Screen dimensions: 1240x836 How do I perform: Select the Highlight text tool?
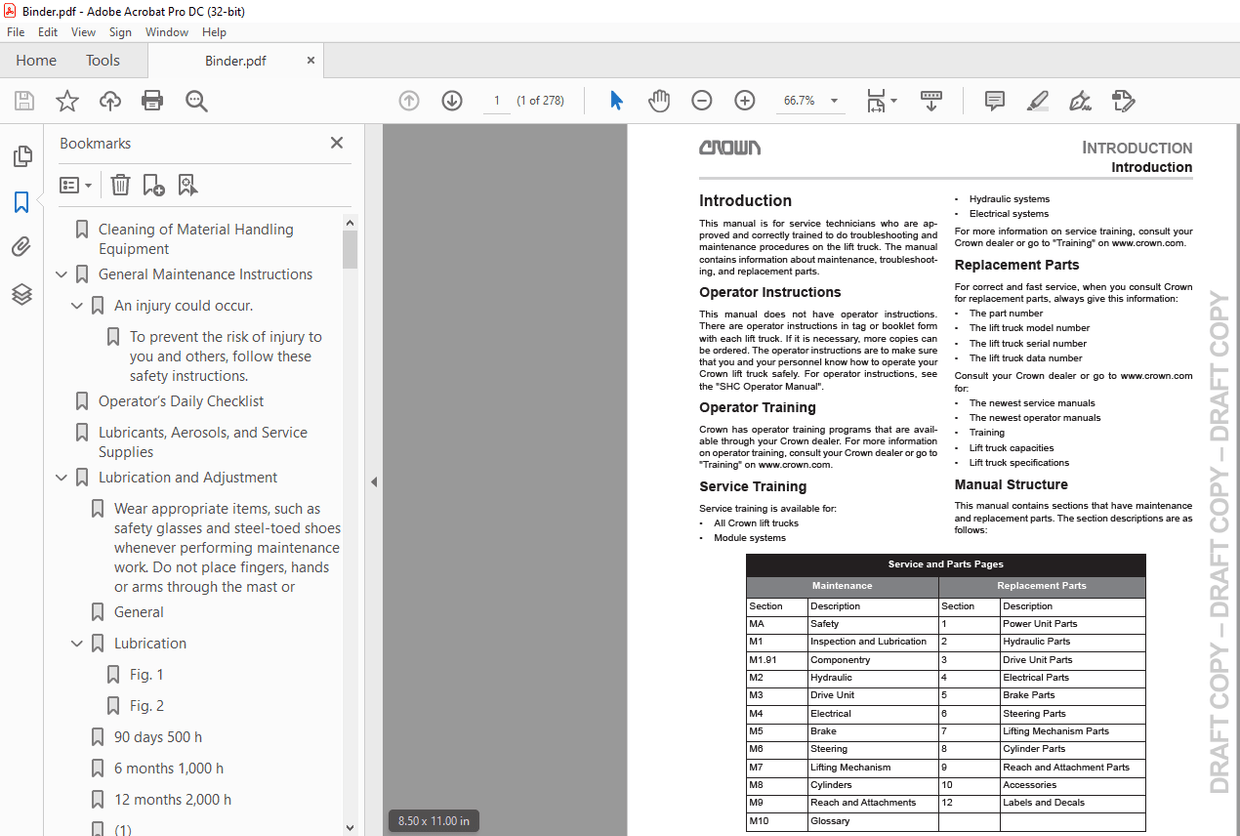coord(1037,100)
